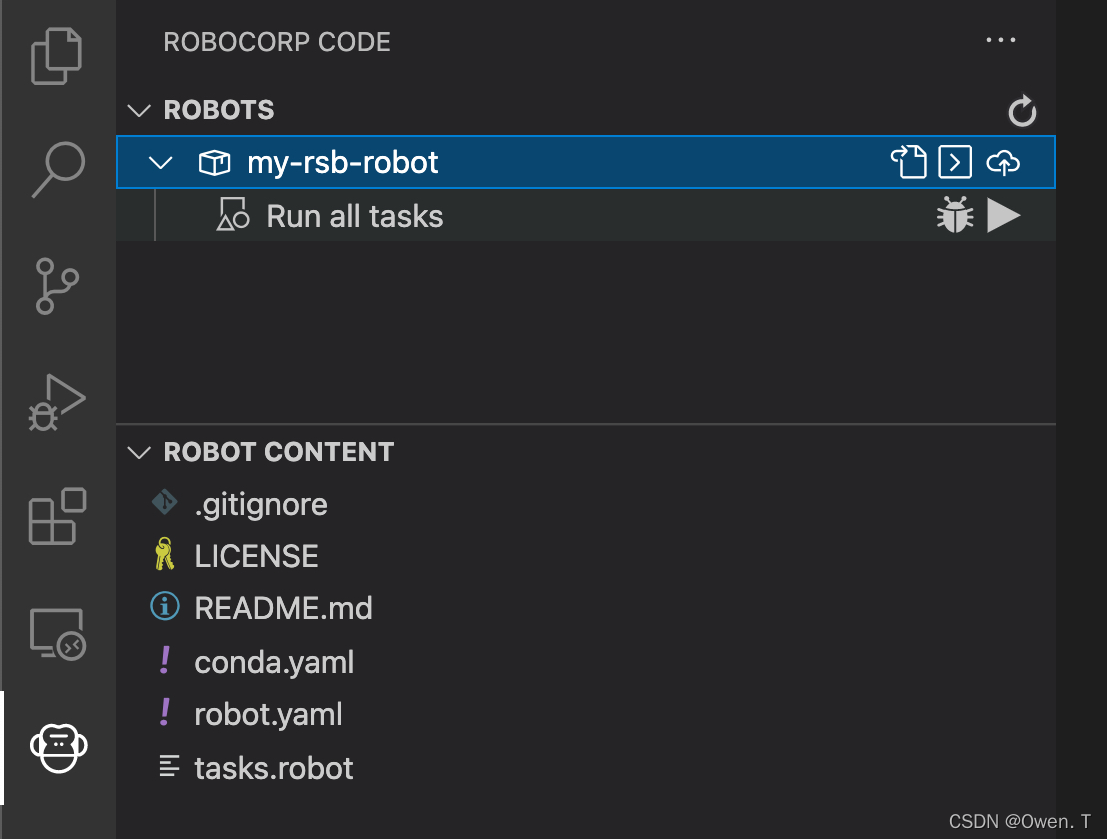Click the Source Control icon
Viewport: 1107px width, 839px height.
pos(56,286)
